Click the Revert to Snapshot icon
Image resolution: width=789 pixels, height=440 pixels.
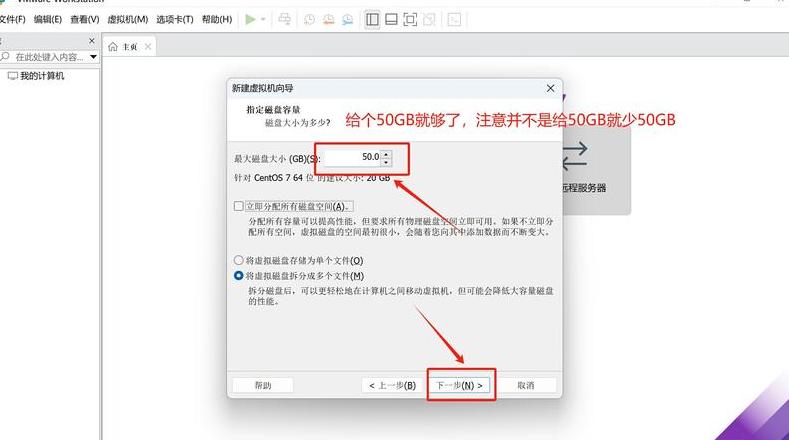pos(328,20)
